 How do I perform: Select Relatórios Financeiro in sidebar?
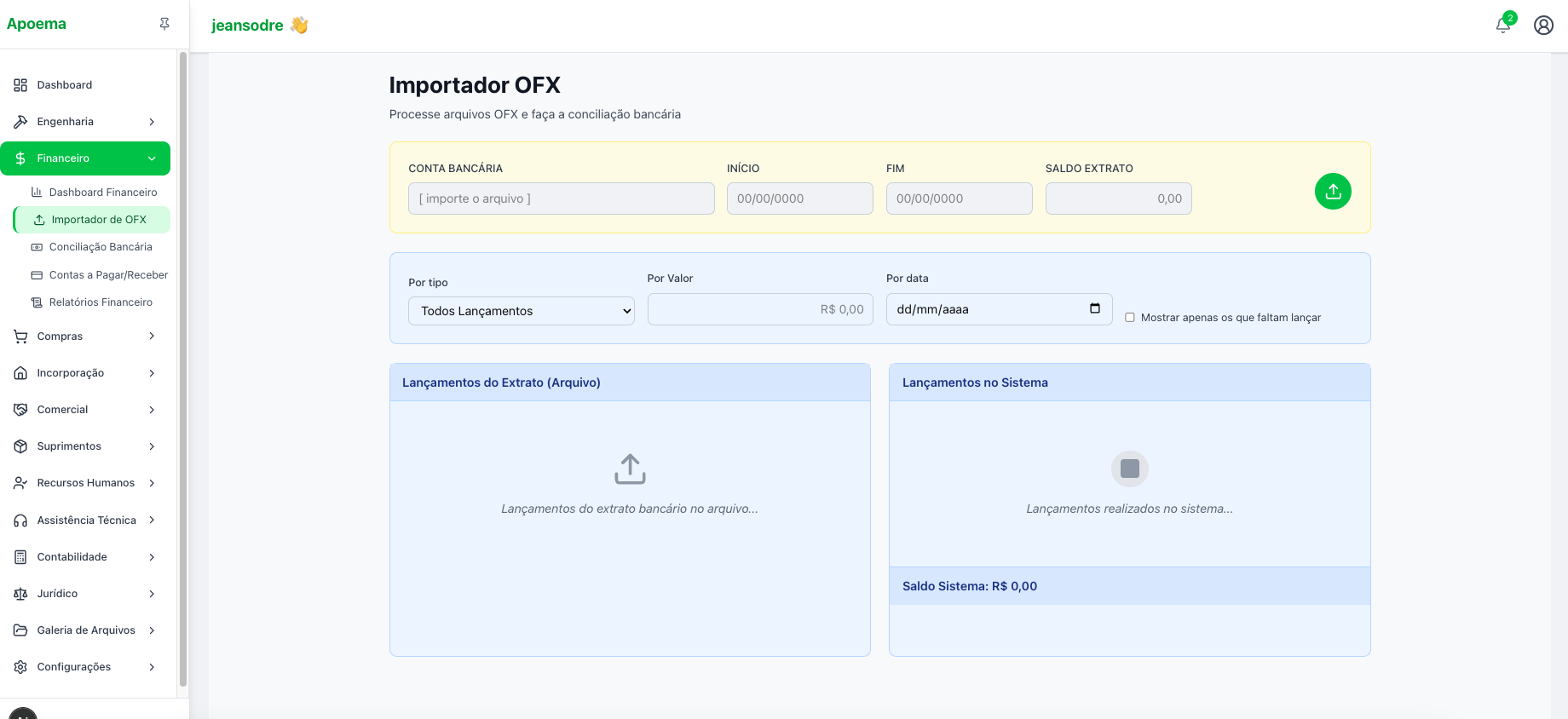click(101, 302)
